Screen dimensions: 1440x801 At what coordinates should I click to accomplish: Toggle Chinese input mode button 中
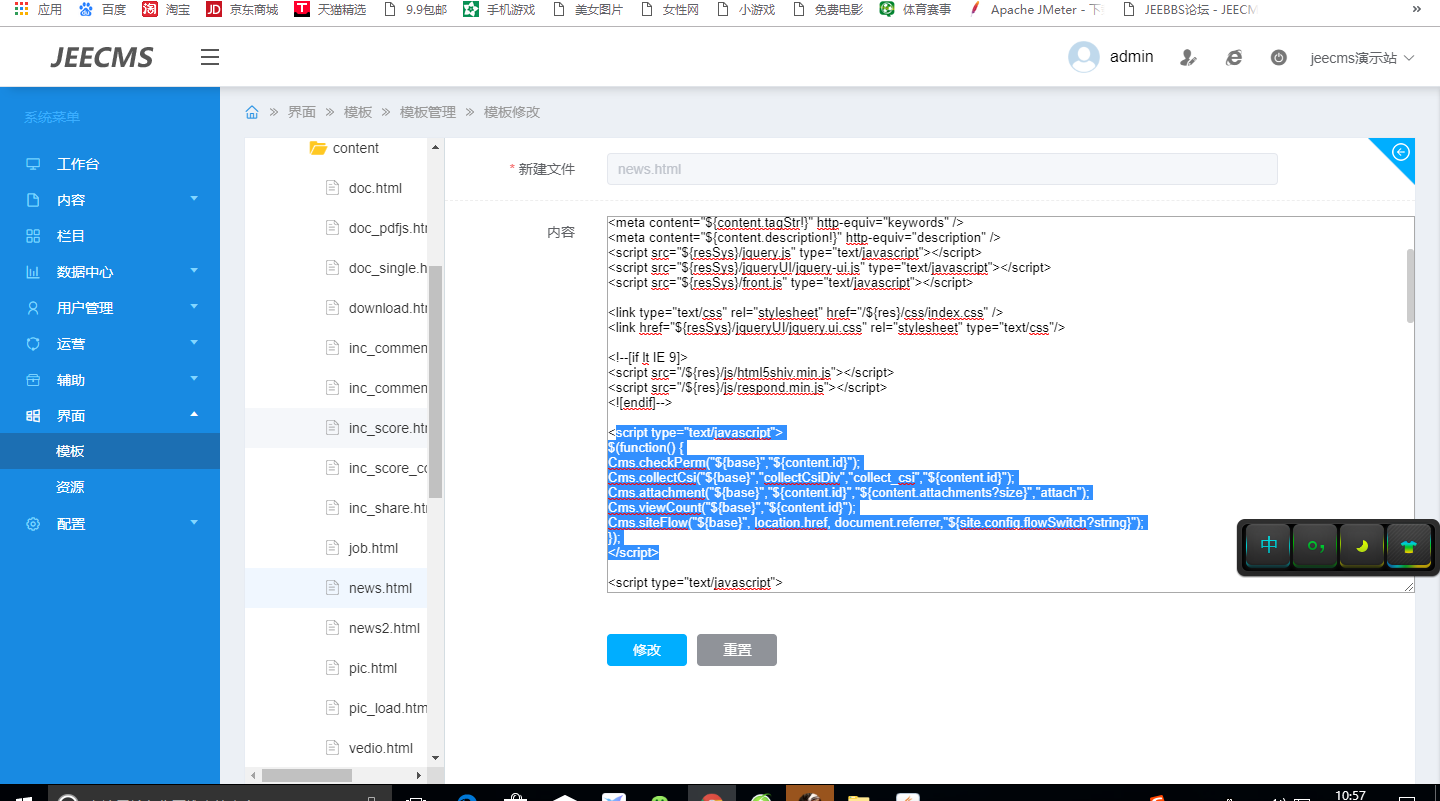click(x=1269, y=546)
